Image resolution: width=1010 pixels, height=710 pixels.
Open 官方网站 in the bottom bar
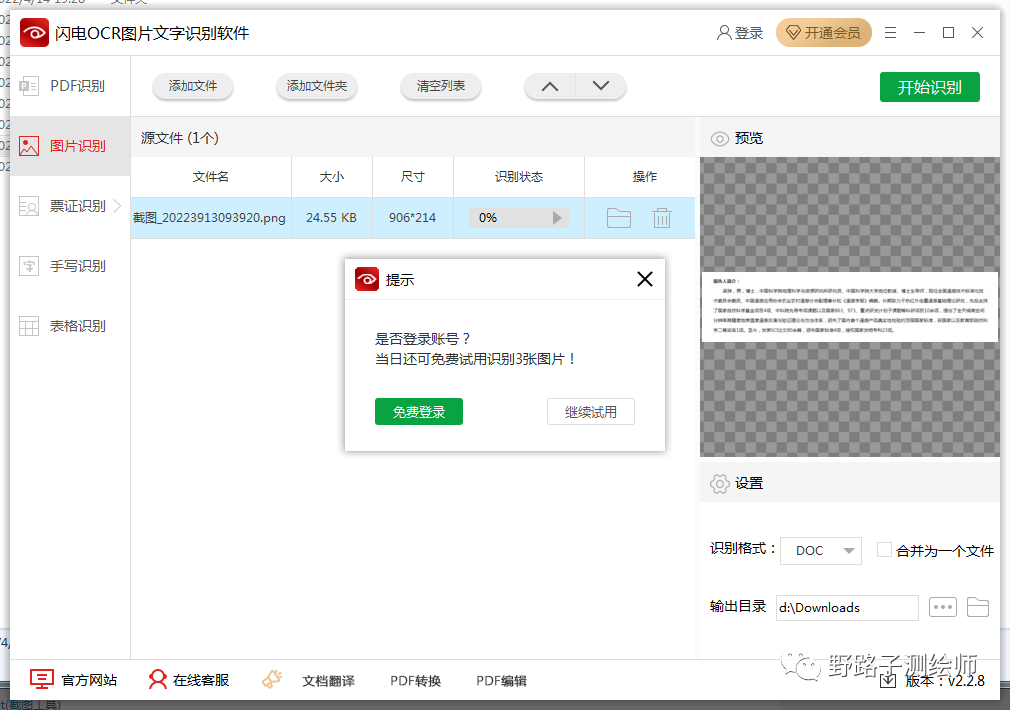[x=73, y=680]
